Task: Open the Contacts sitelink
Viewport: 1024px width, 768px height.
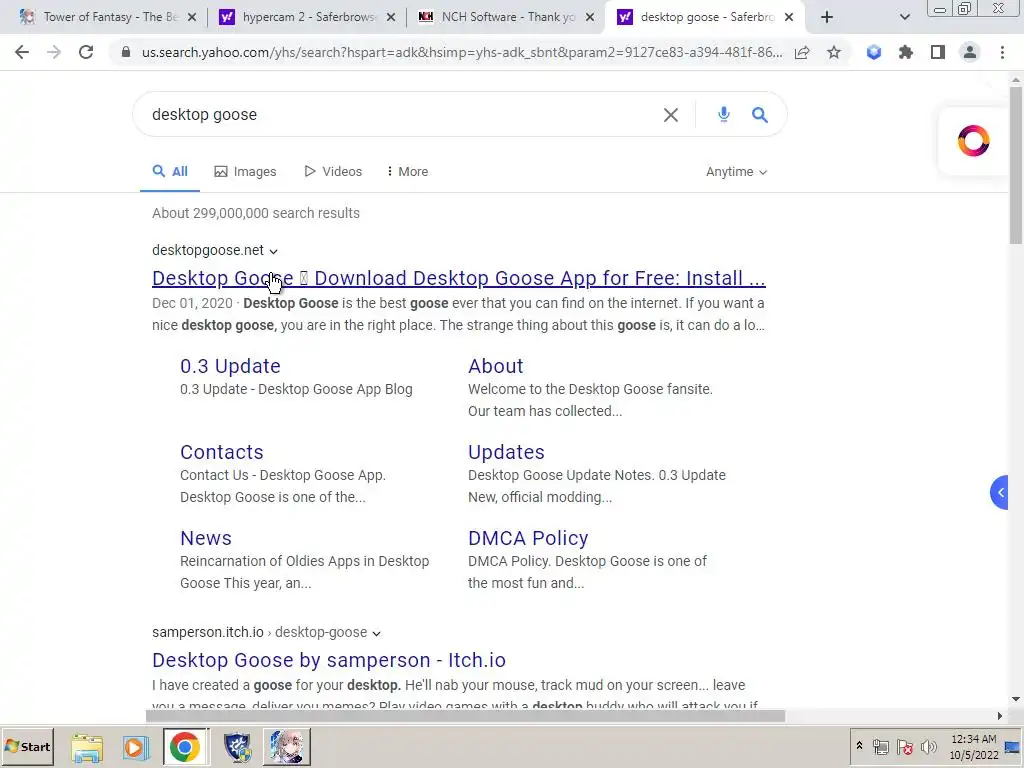Action: (x=221, y=452)
